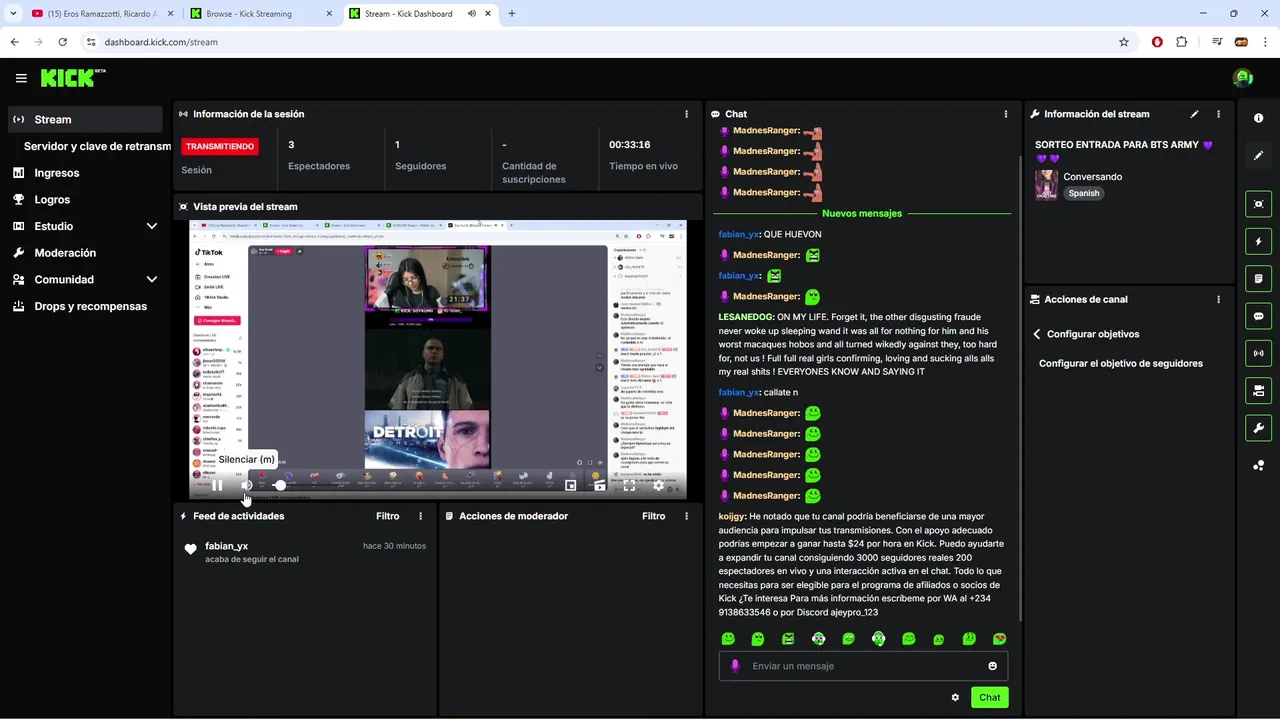Switch to Browse - Kick Streaming tab
Screen dimensions: 1280x720
260,14
